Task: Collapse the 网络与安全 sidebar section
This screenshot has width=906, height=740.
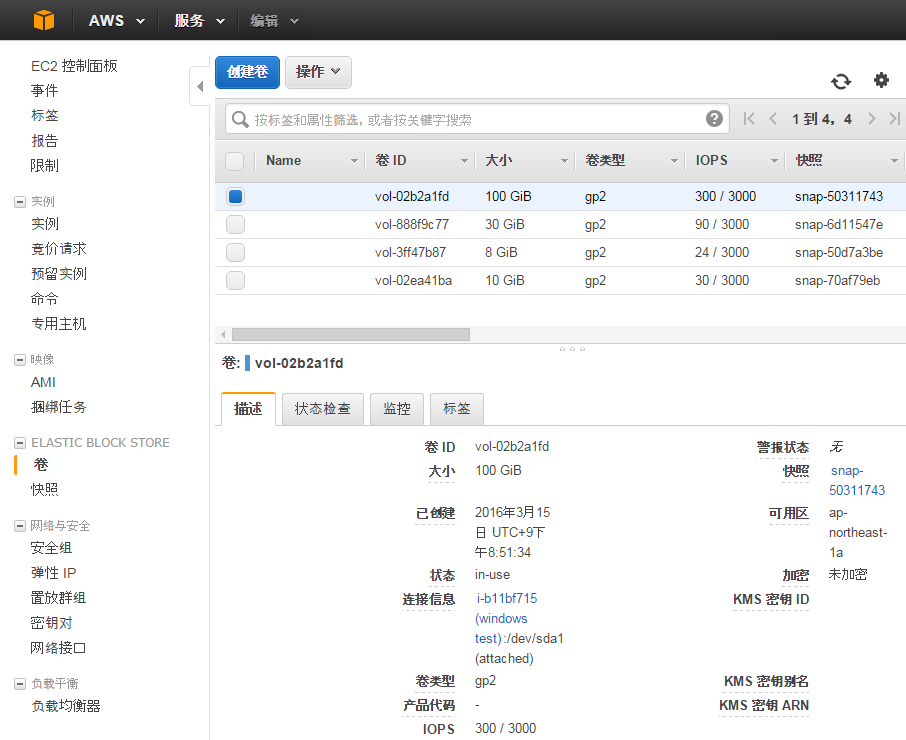Action: pyautogui.click(x=20, y=526)
